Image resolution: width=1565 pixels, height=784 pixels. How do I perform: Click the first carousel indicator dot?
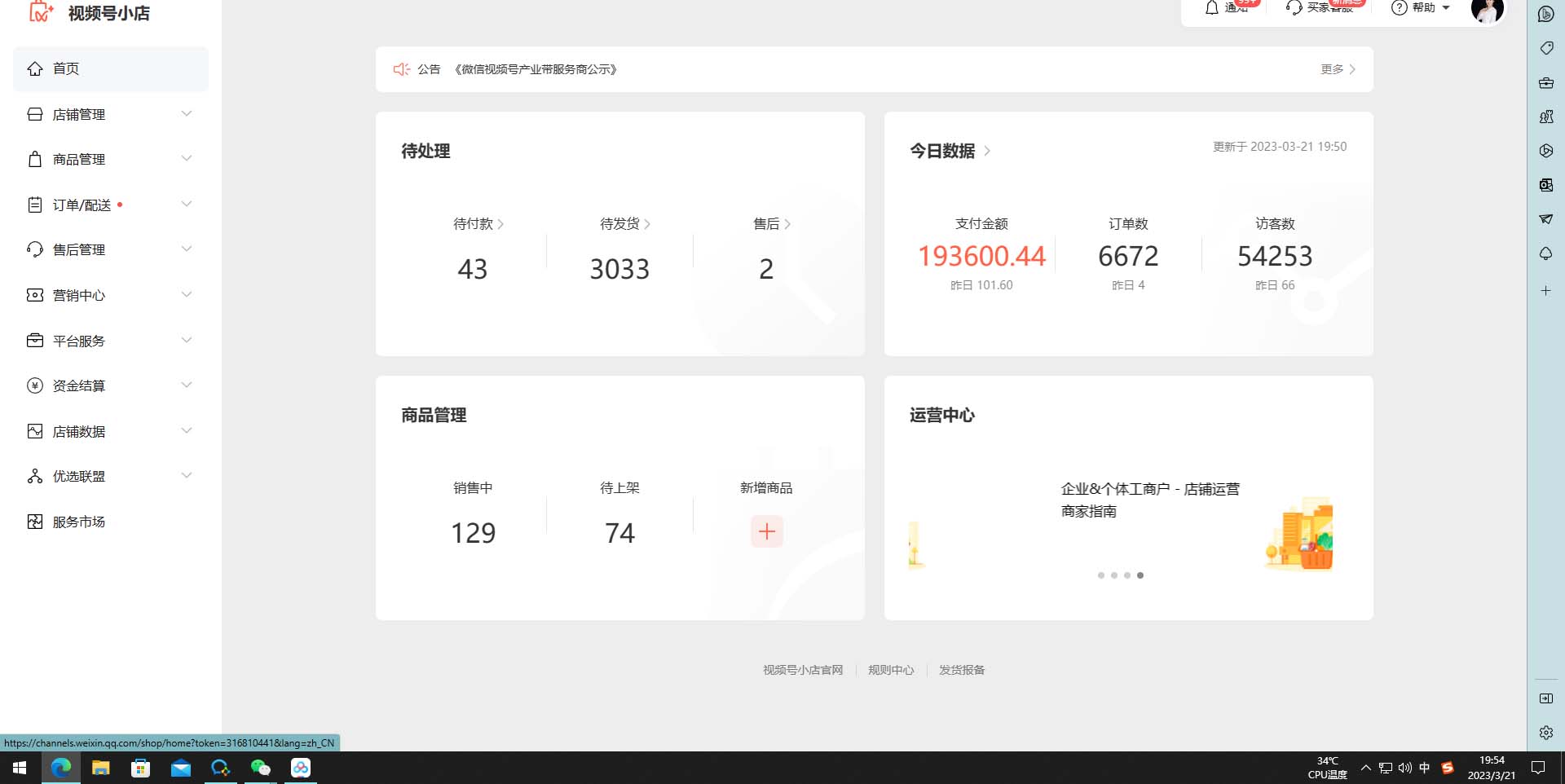tap(1101, 575)
